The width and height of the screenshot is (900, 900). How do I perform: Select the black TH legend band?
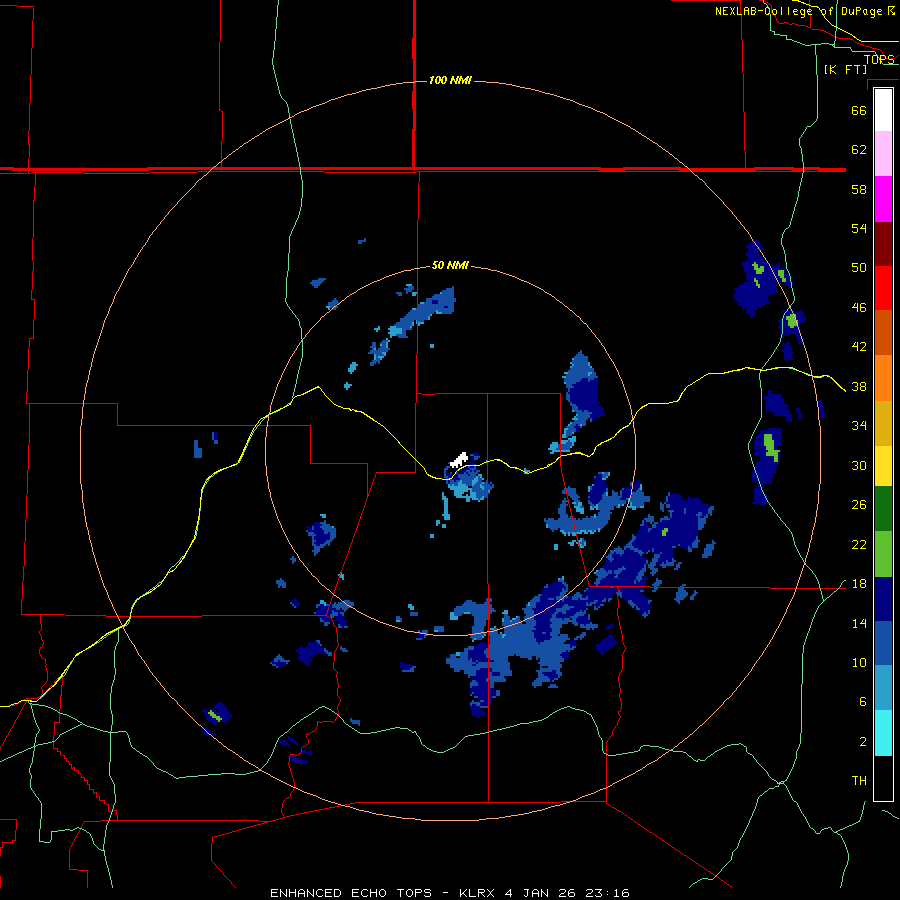coord(883,778)
